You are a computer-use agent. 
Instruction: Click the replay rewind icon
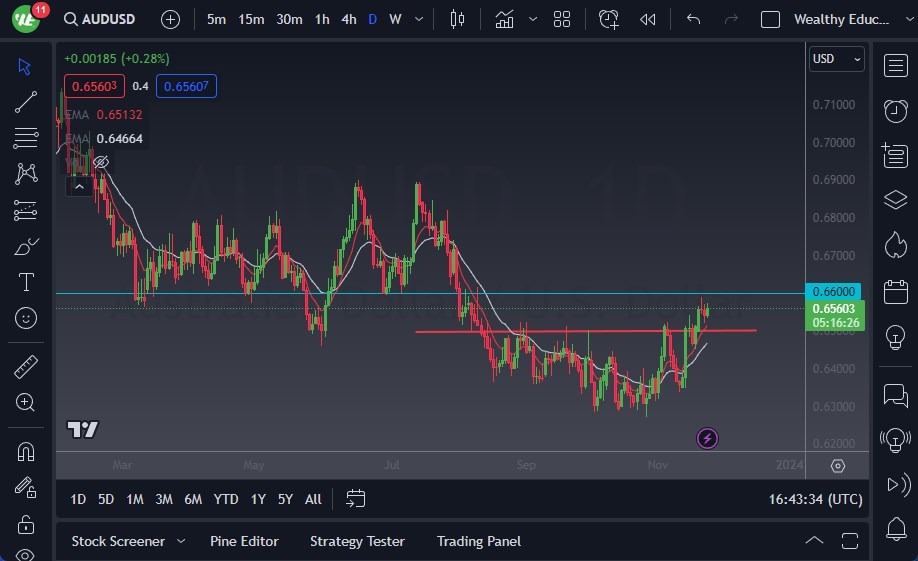648,19
